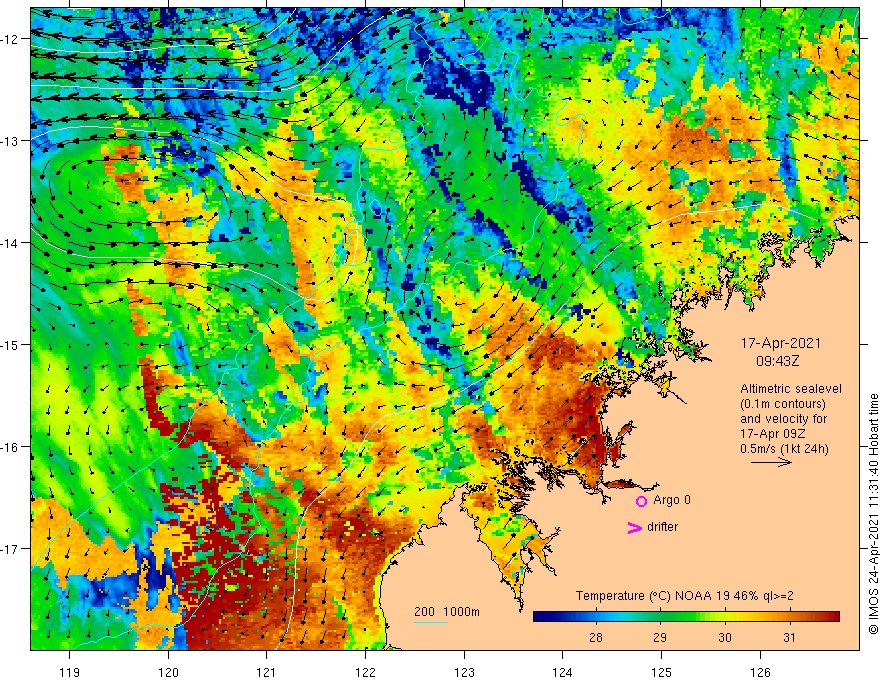Click the cyan 200 1000m depth contour line sample
880x680 pixels.
(x=431, y=622)
